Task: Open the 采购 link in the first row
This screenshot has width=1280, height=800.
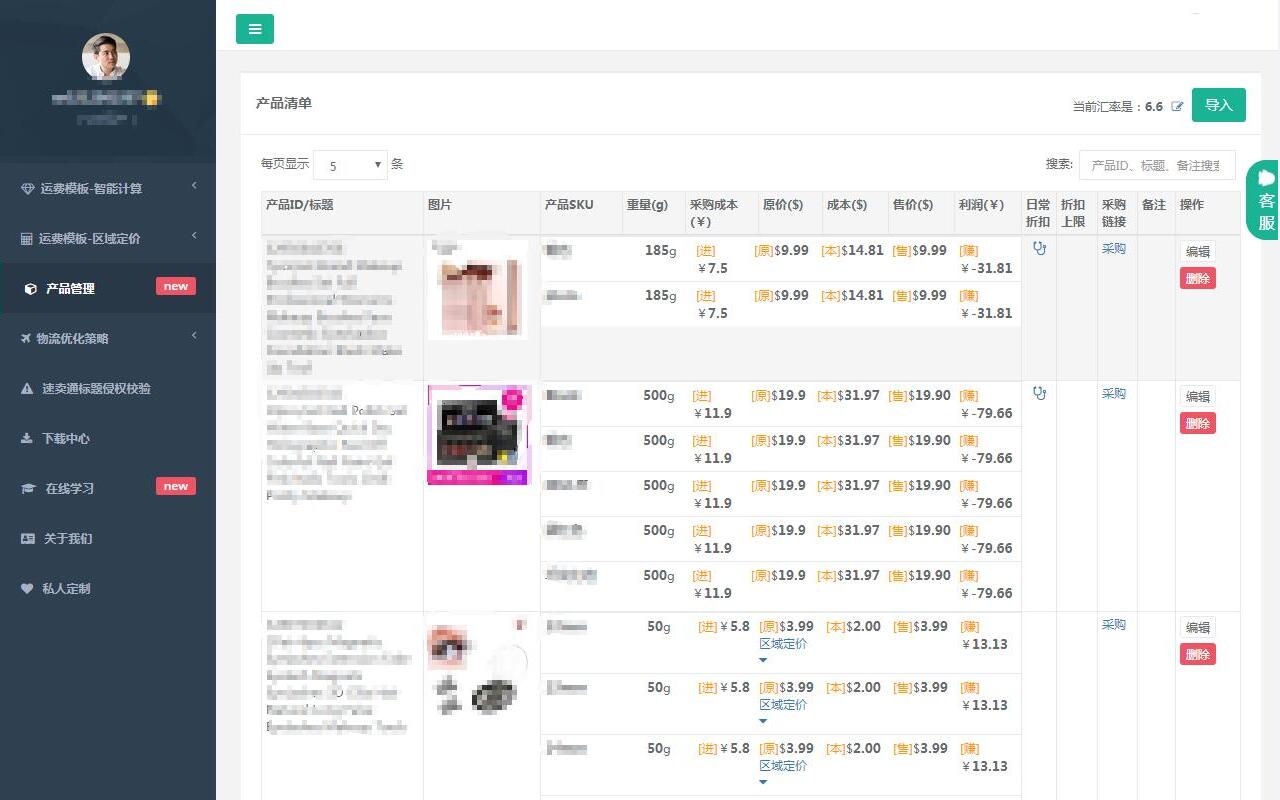Action: pos(1113,248)
